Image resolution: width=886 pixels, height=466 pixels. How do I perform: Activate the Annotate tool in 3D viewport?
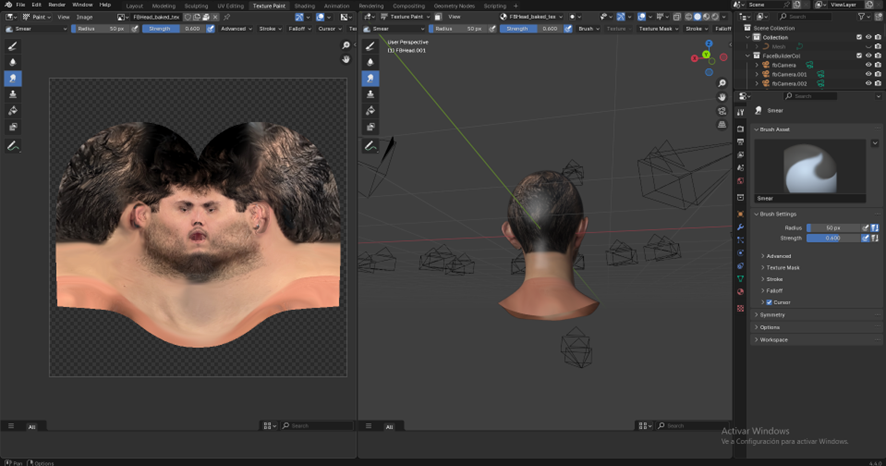pyautogui.click(x=371, y=145)
